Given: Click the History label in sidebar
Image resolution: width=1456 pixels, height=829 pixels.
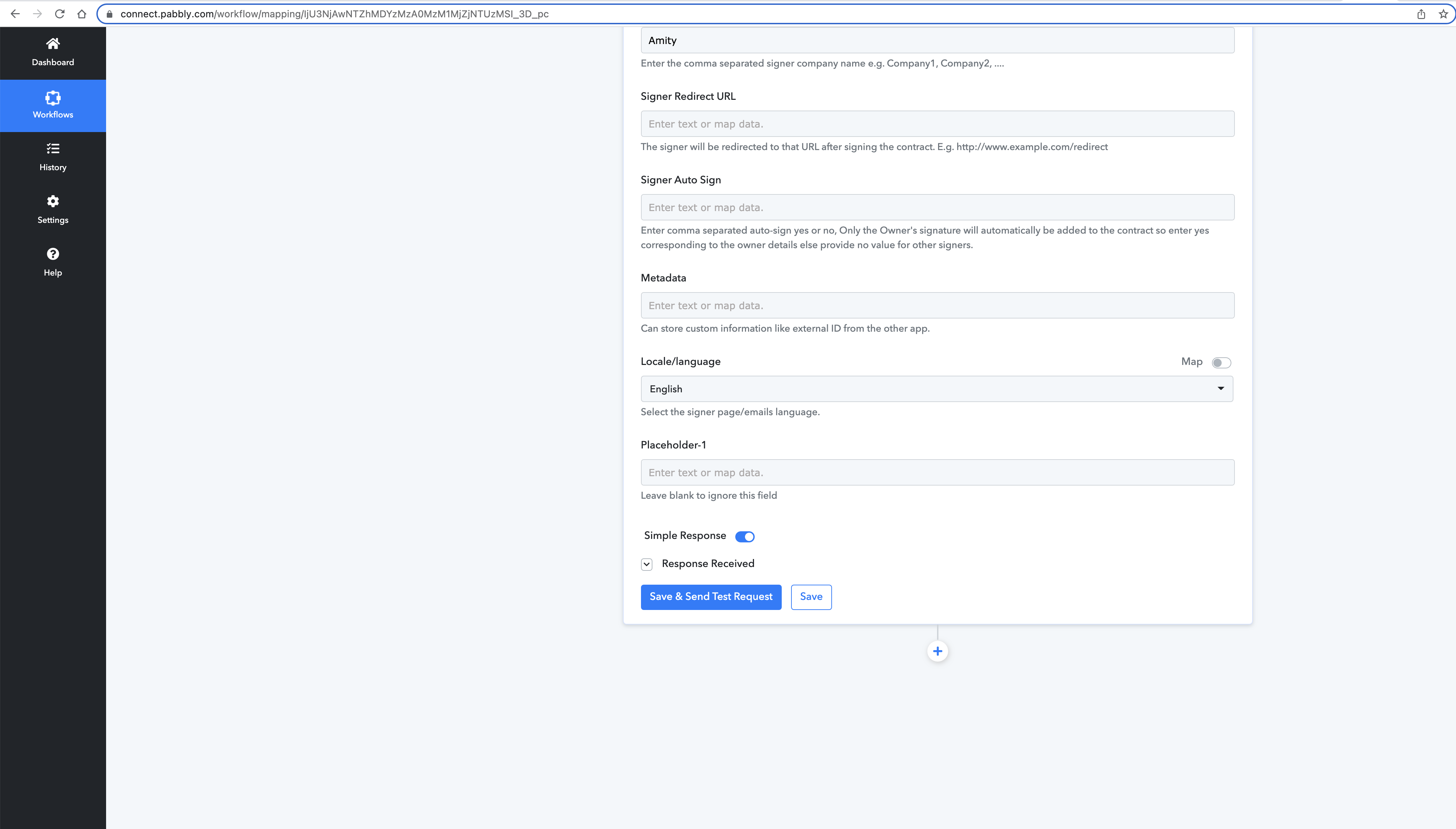Looking at the screenshot, I should 52,167.
